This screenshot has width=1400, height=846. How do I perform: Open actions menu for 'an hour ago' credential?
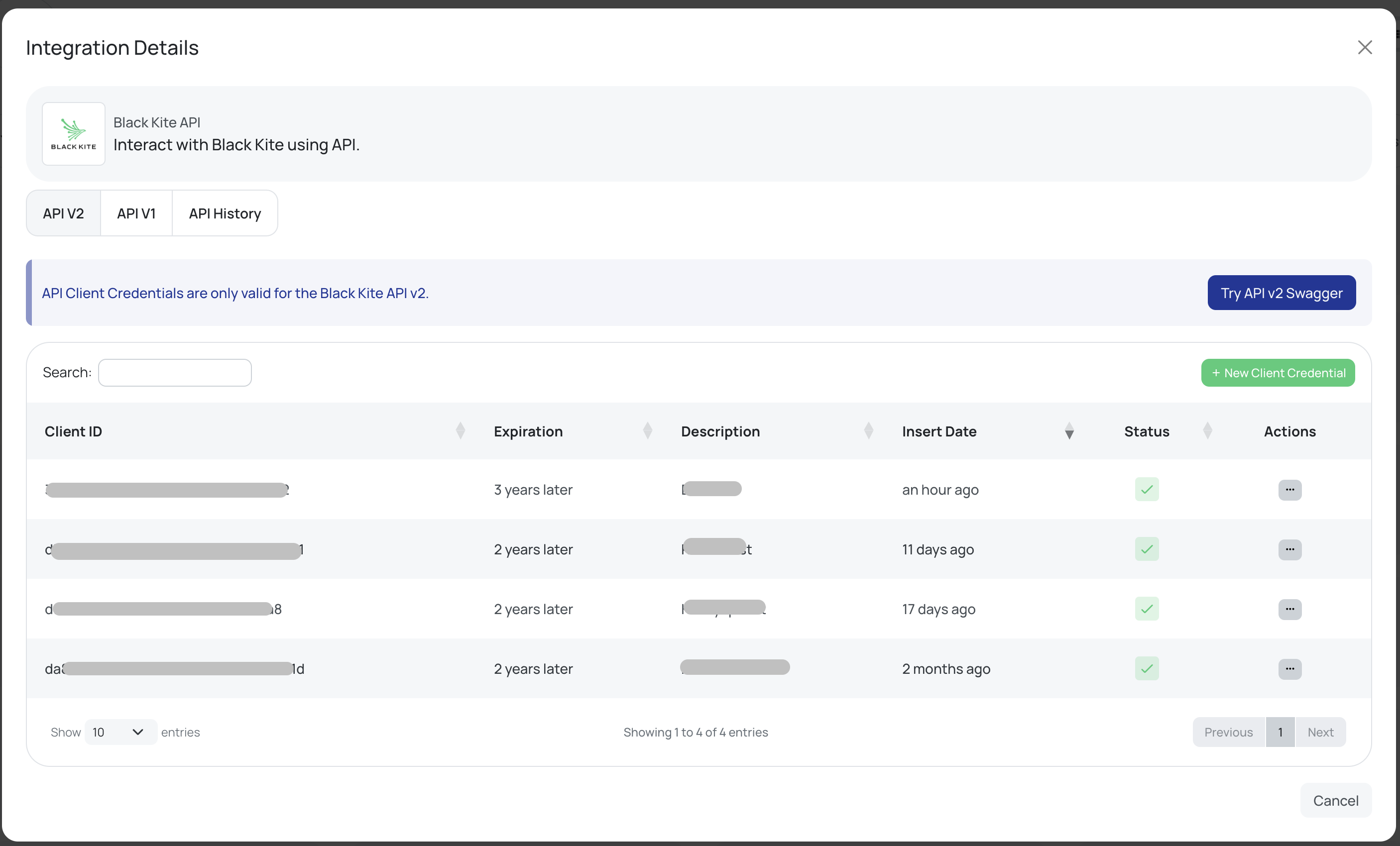pos(1289,489)
